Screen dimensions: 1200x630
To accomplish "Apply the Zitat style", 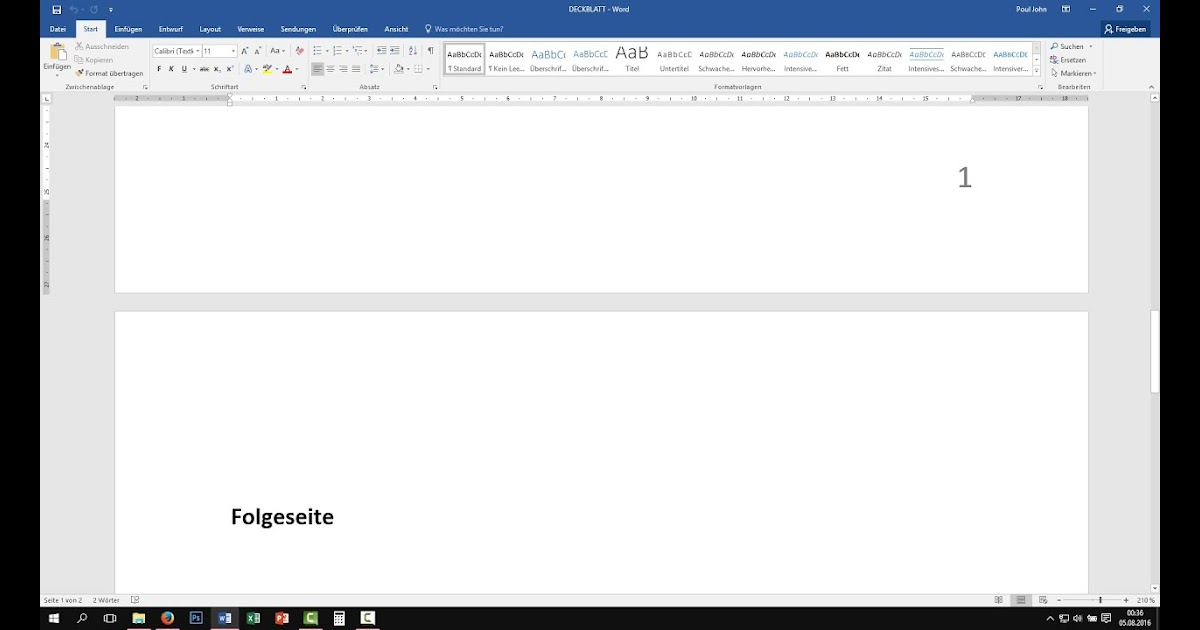I will pyautogui.click(x=884, y=59).
